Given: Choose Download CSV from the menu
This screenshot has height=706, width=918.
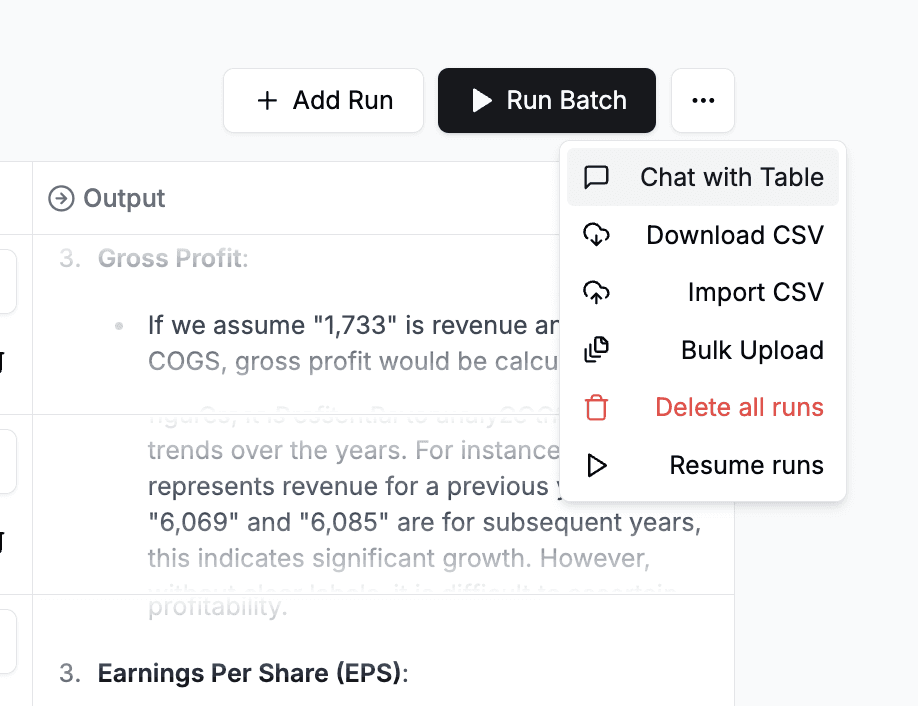Looking at the screenshot, I should [703, 235].
